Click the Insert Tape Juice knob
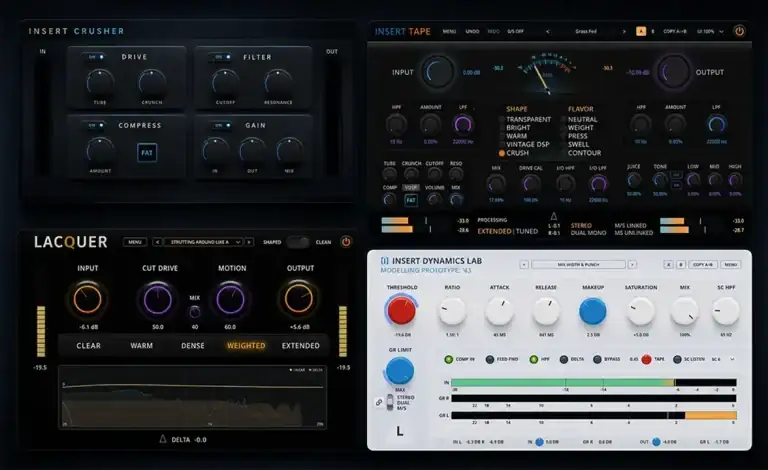The width and height of the screenshot is (768, 470). tap(634, 181)
